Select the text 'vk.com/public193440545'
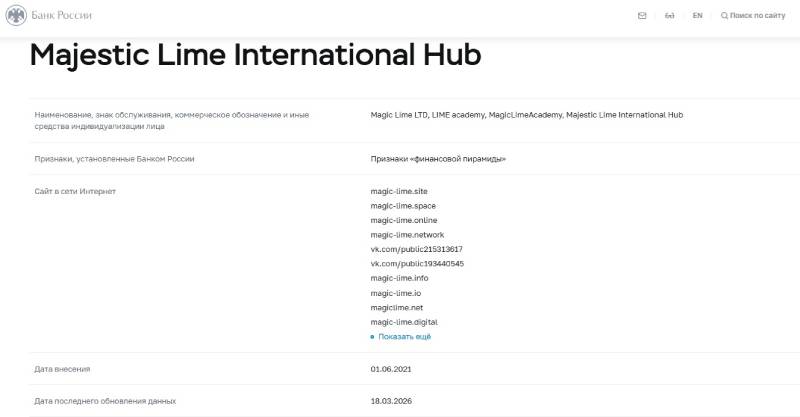800x417 pixels. pyautogui.click(x=417, y=264)
